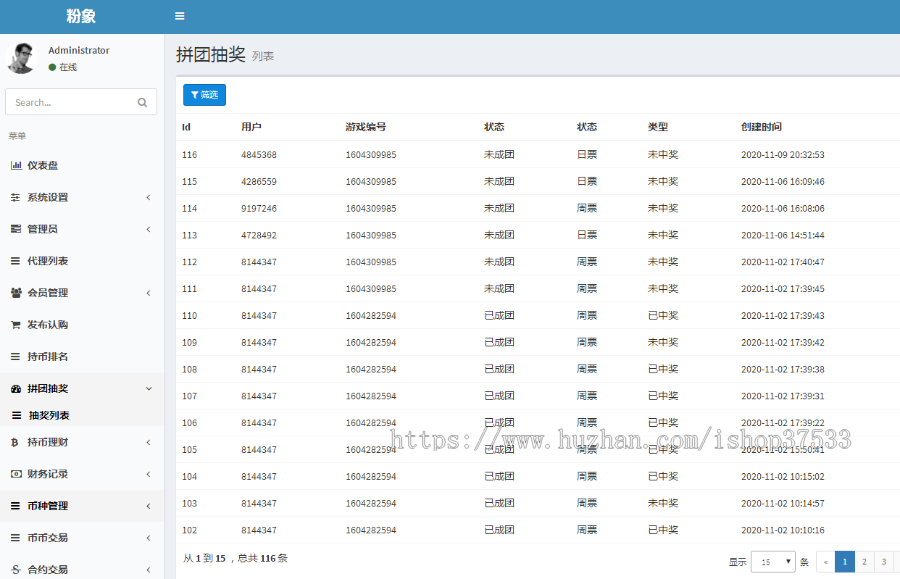
Task: Click the 持币排名 list icon
Action: click(x=15, y=356)
